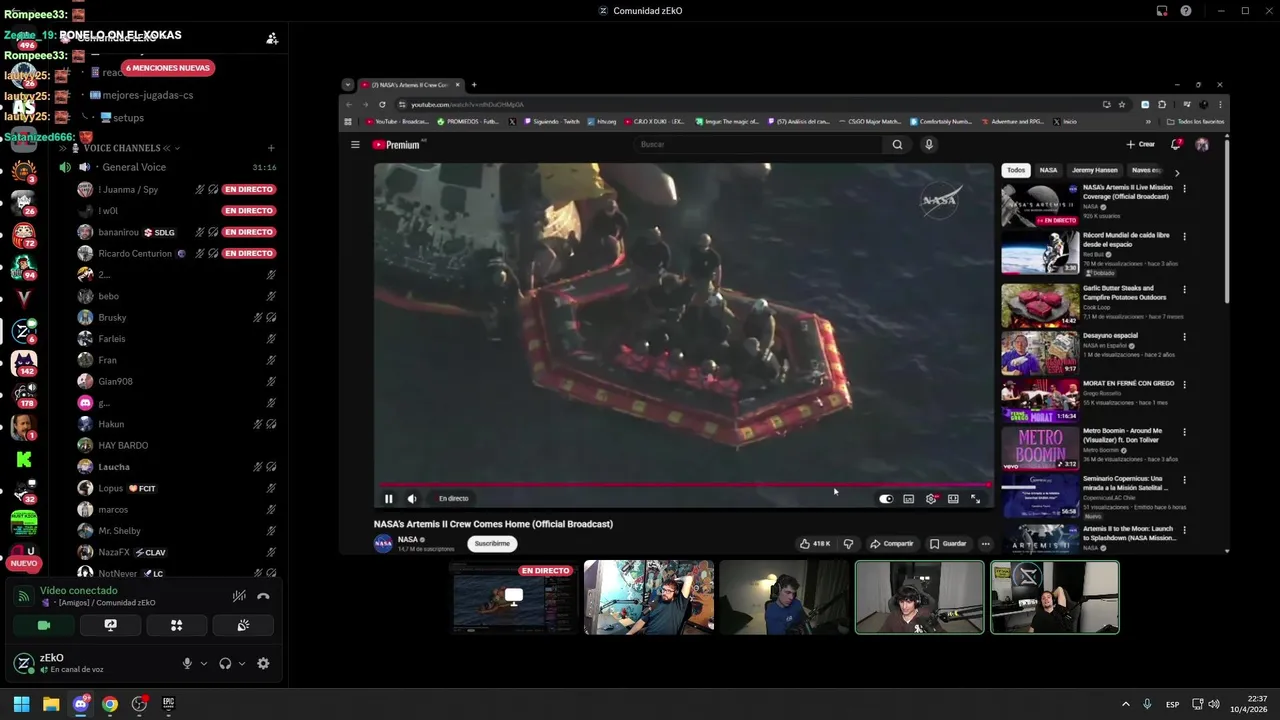Open members list icon in channel header
This screenshot has height=720, width=1280.
point(272,38)
